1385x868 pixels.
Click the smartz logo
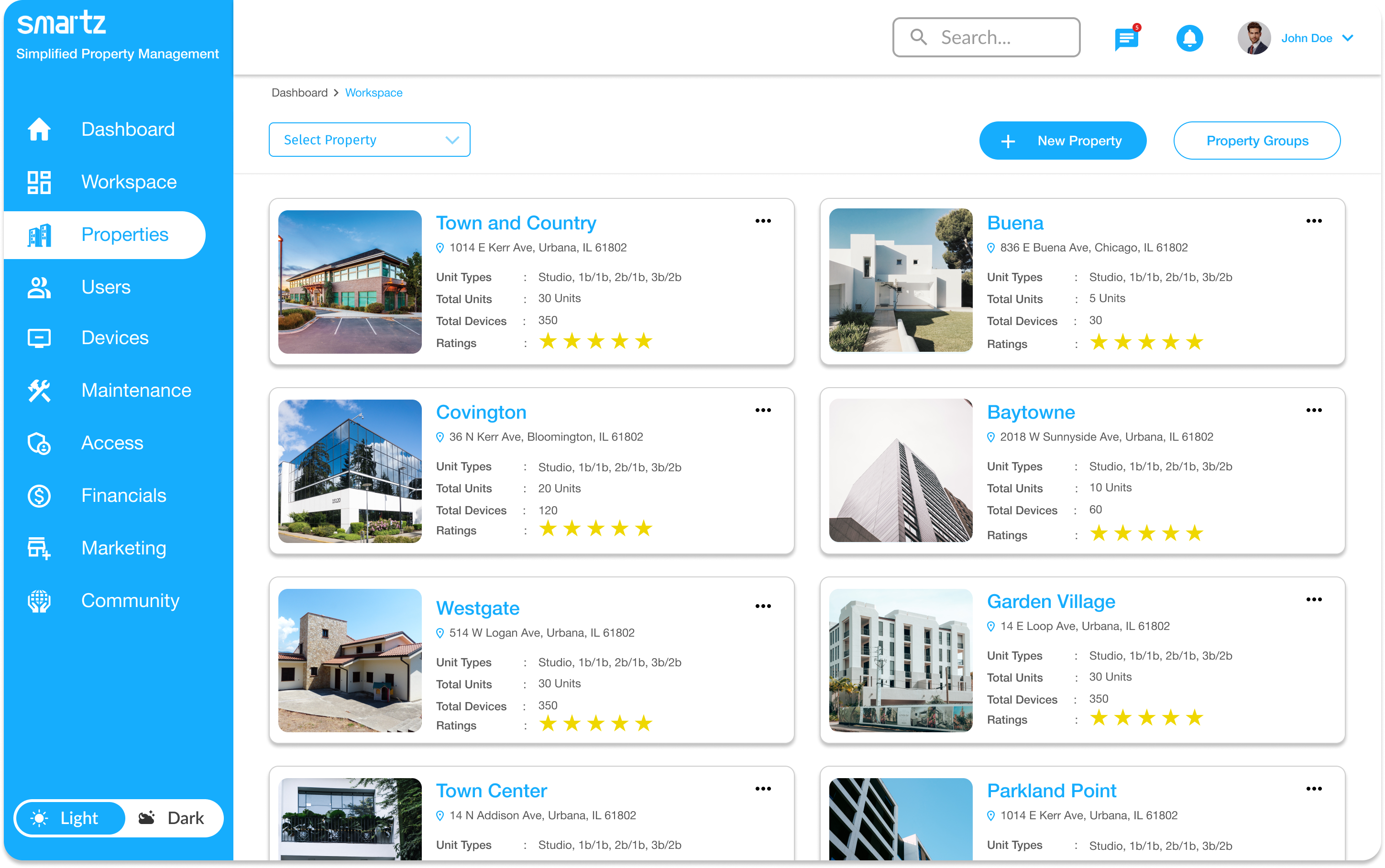tap(61, 23)
